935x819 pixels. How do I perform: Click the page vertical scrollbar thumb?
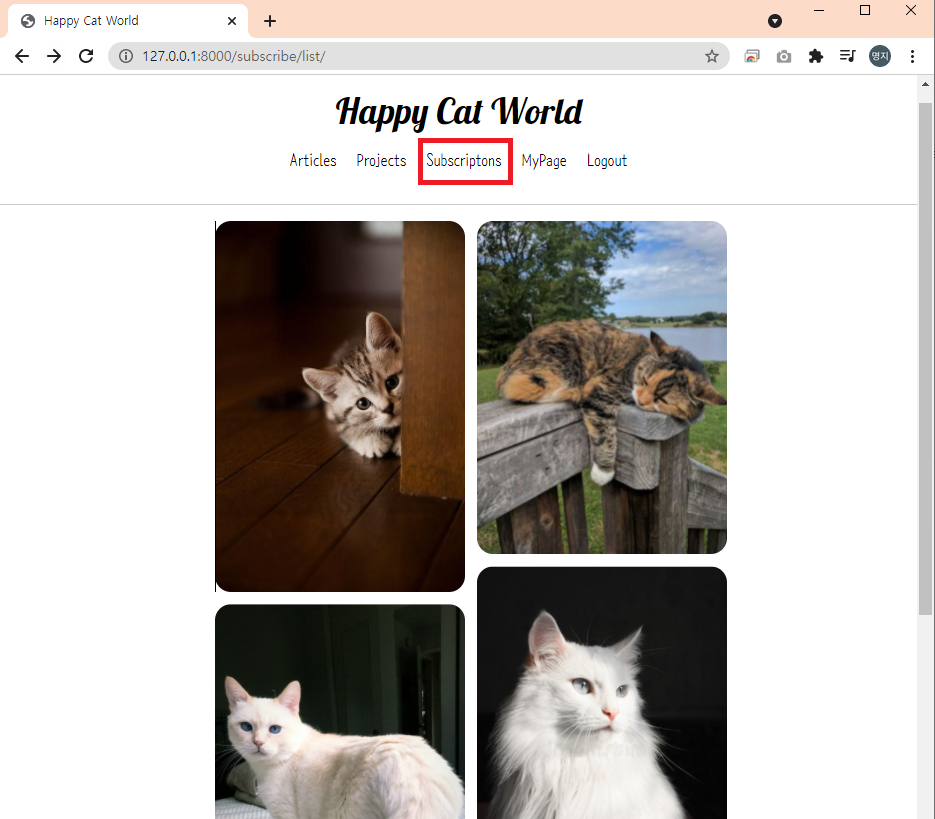click(x=925, y=358)
